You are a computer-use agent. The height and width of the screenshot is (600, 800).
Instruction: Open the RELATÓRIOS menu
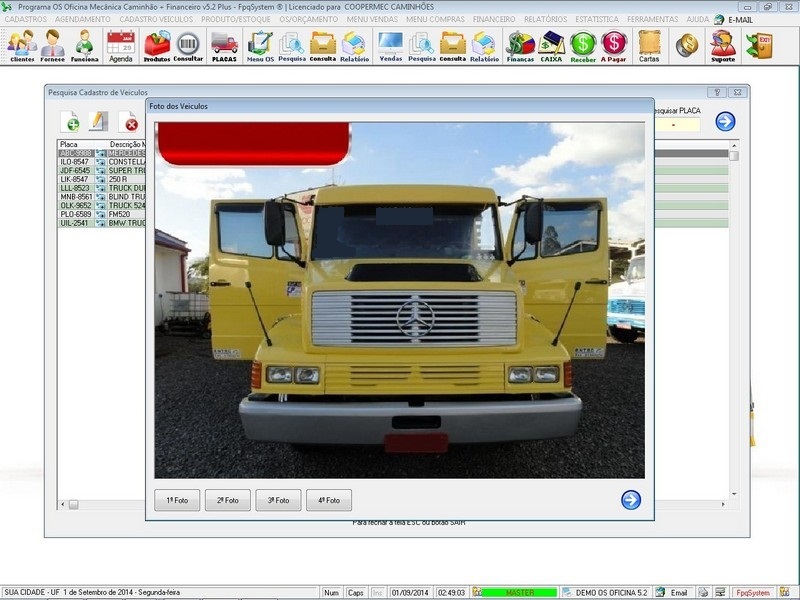coord(545,19)
